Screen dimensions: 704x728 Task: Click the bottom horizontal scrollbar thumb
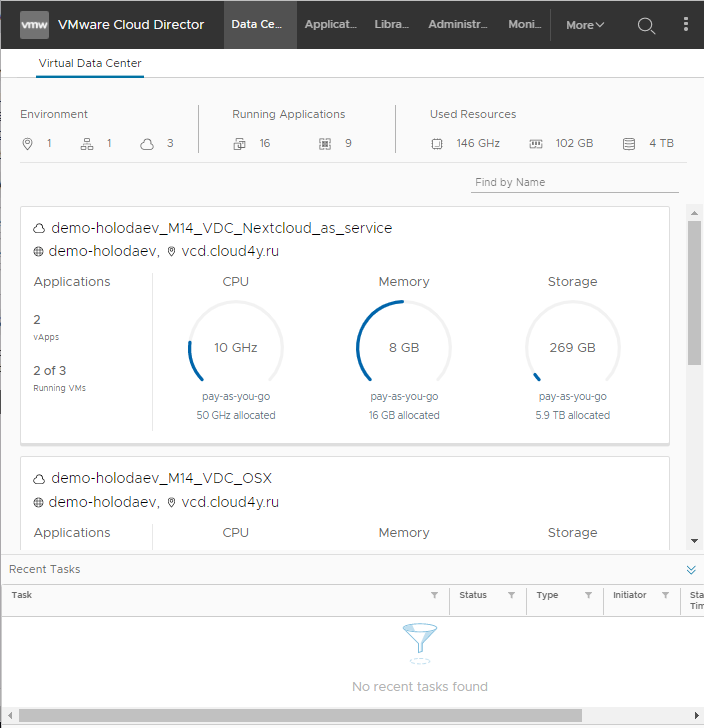pyautogui.click(x=300, y=715)
